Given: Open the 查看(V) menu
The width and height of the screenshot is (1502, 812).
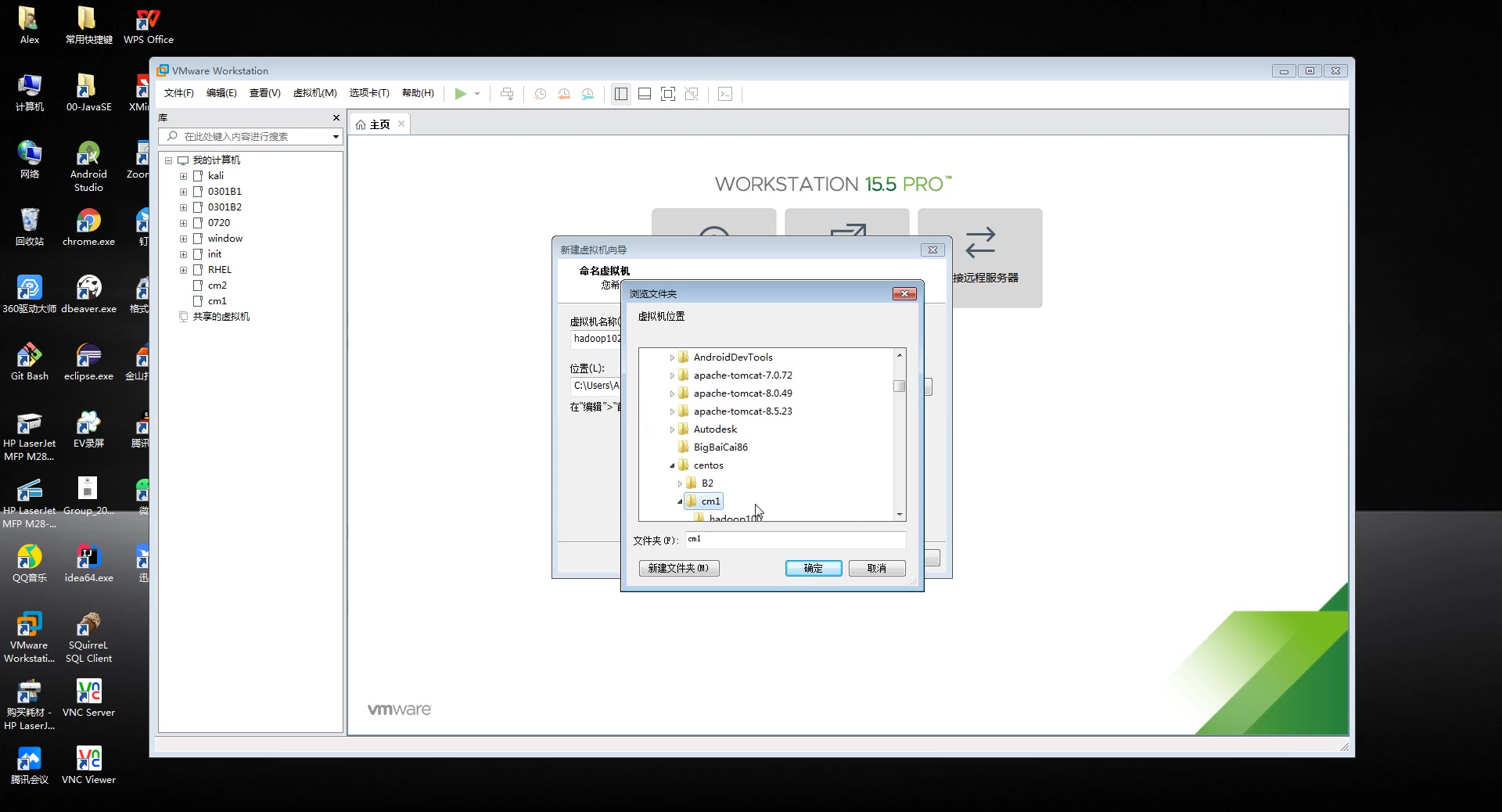Looking at the screenshot, I should pyautogui.click(x=264, y=93).
